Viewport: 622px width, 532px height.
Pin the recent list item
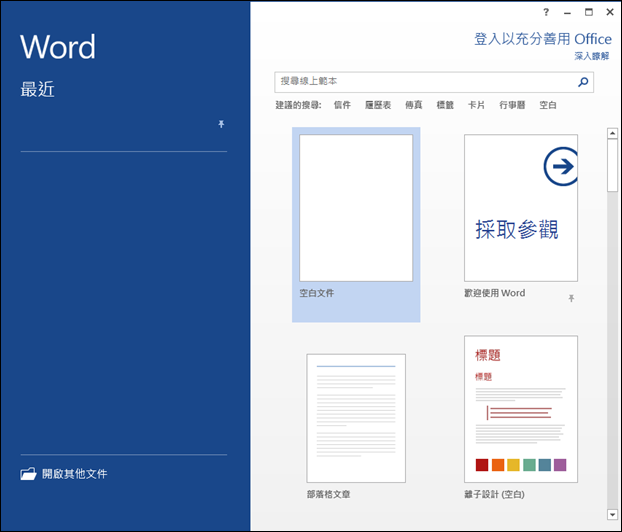pyautogui.click(x=221, y=124)
